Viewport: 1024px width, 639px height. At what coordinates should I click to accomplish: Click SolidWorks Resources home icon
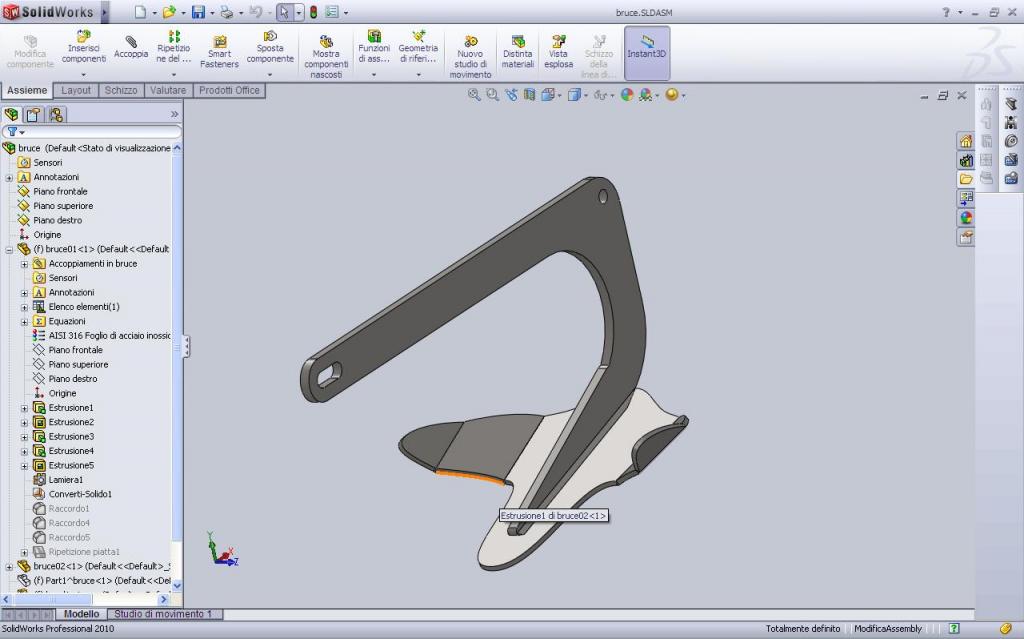coord(966,141)
